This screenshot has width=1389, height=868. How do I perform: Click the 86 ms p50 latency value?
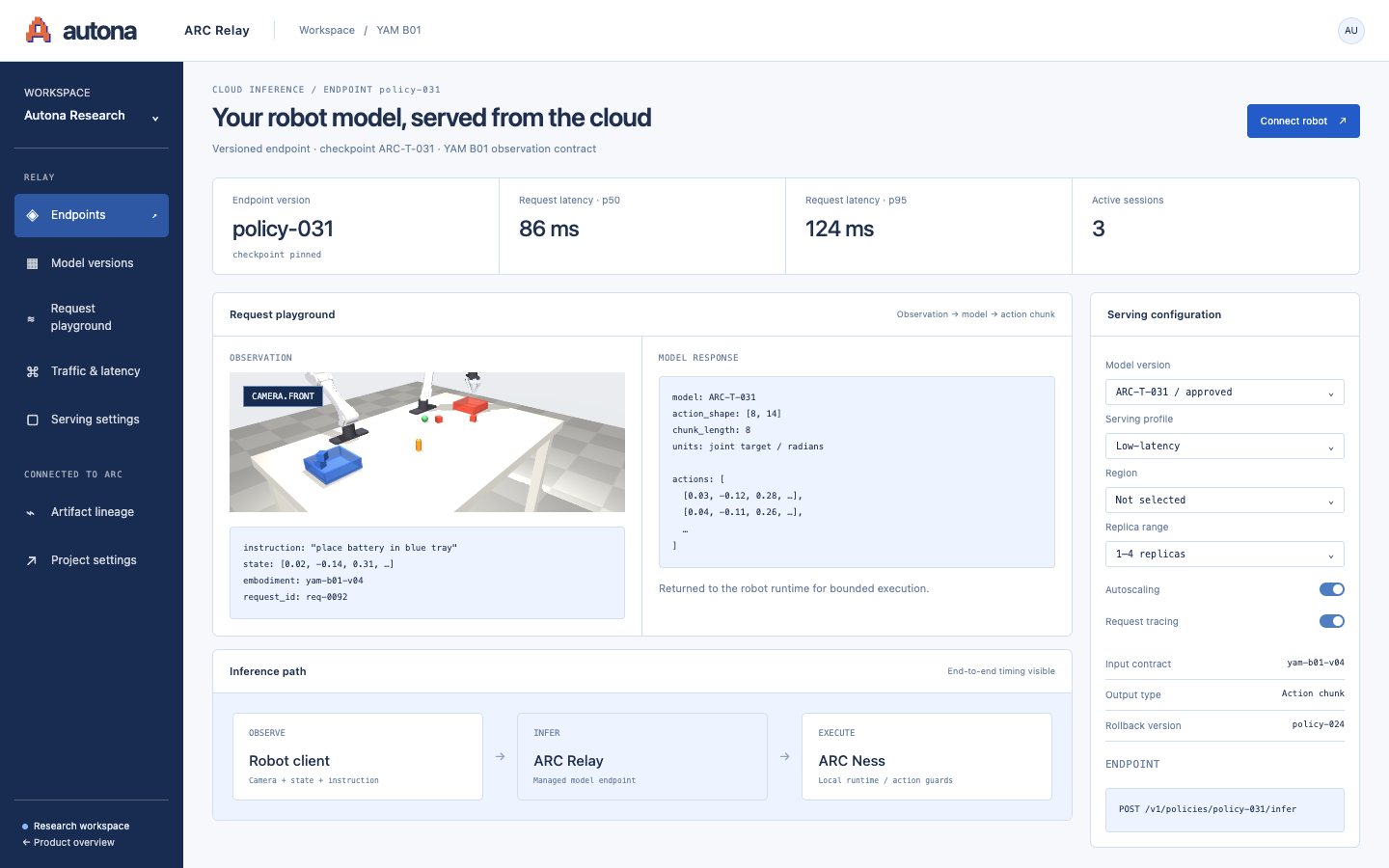click(549, 230)
